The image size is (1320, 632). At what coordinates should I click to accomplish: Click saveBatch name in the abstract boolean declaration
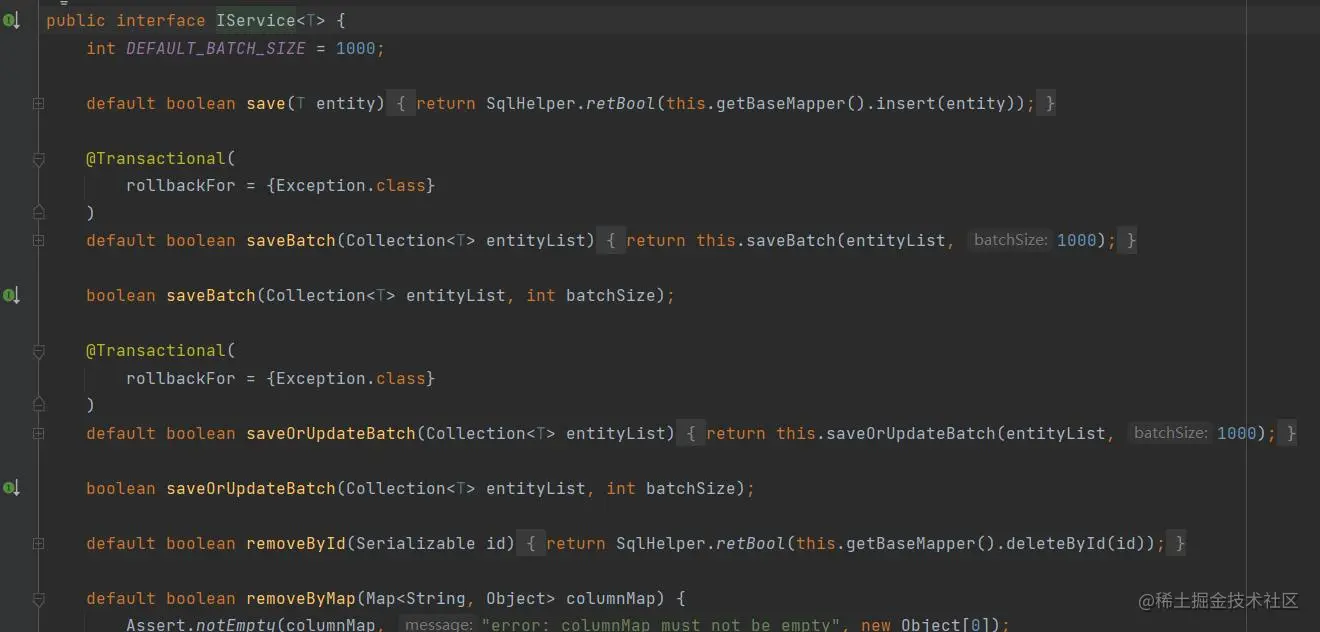(211, 295)
